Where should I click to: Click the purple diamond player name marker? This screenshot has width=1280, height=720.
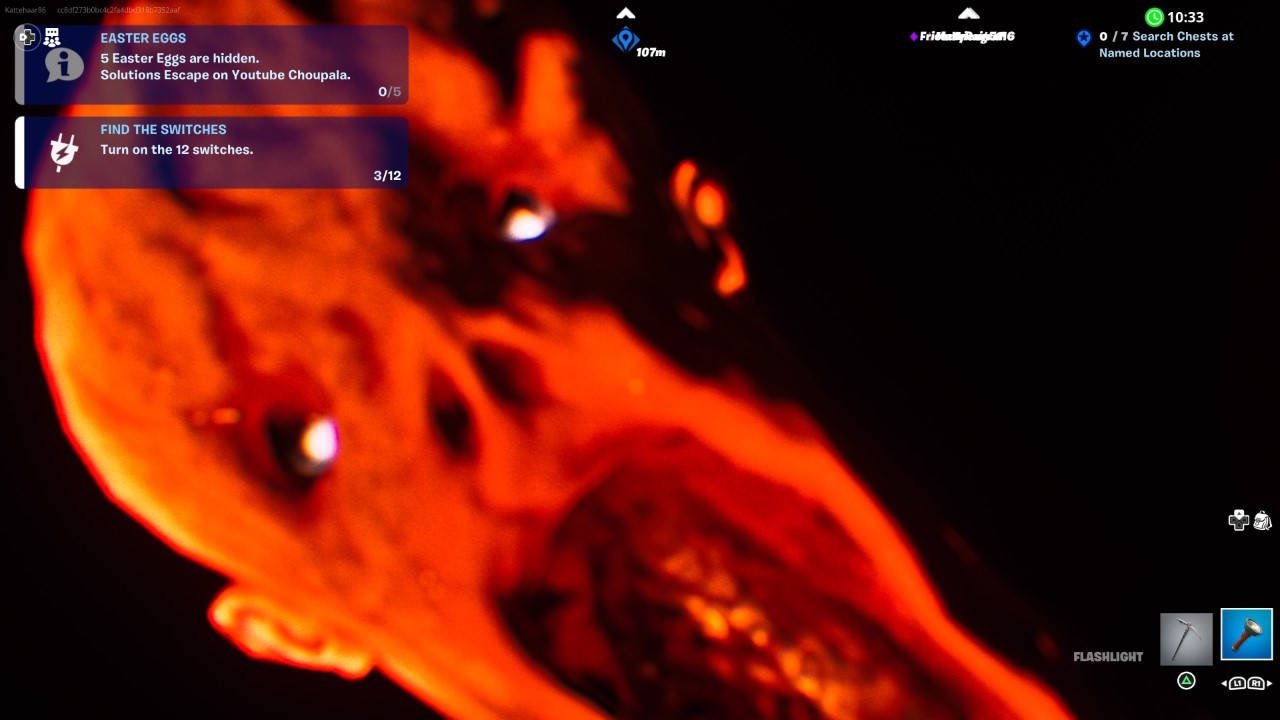[914, 37]
